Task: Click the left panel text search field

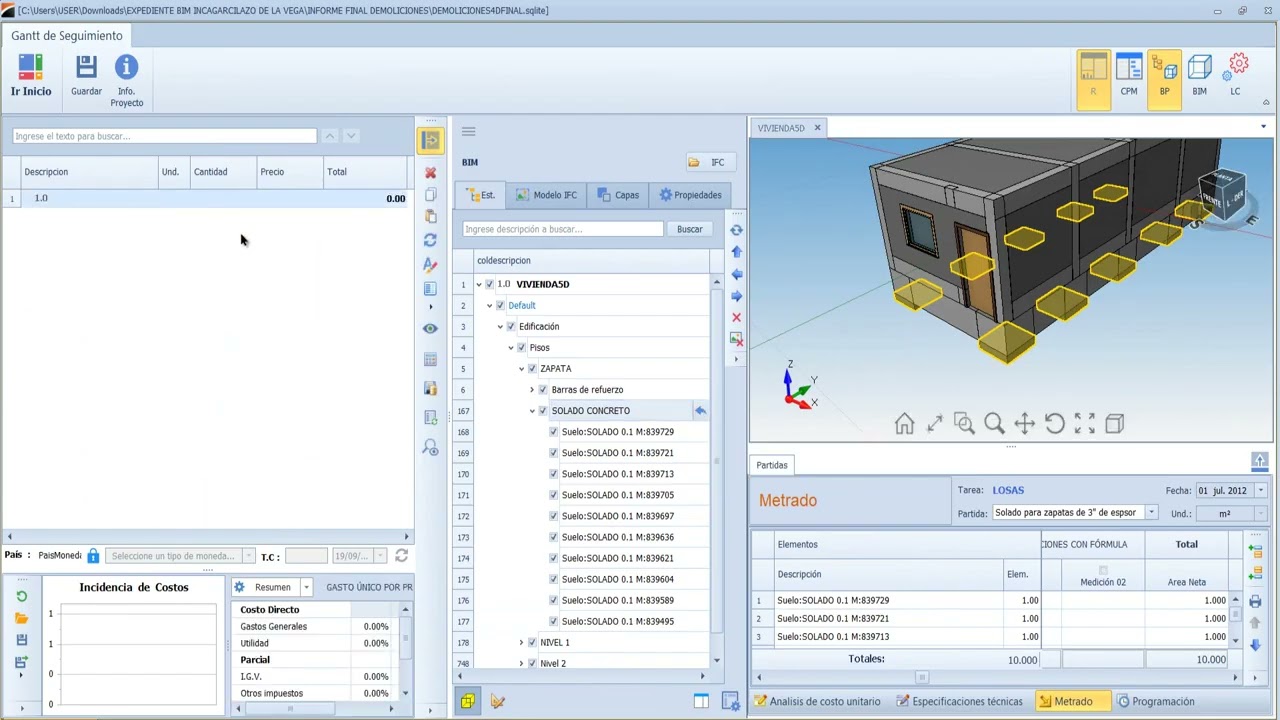Action: tap(165, 136)
